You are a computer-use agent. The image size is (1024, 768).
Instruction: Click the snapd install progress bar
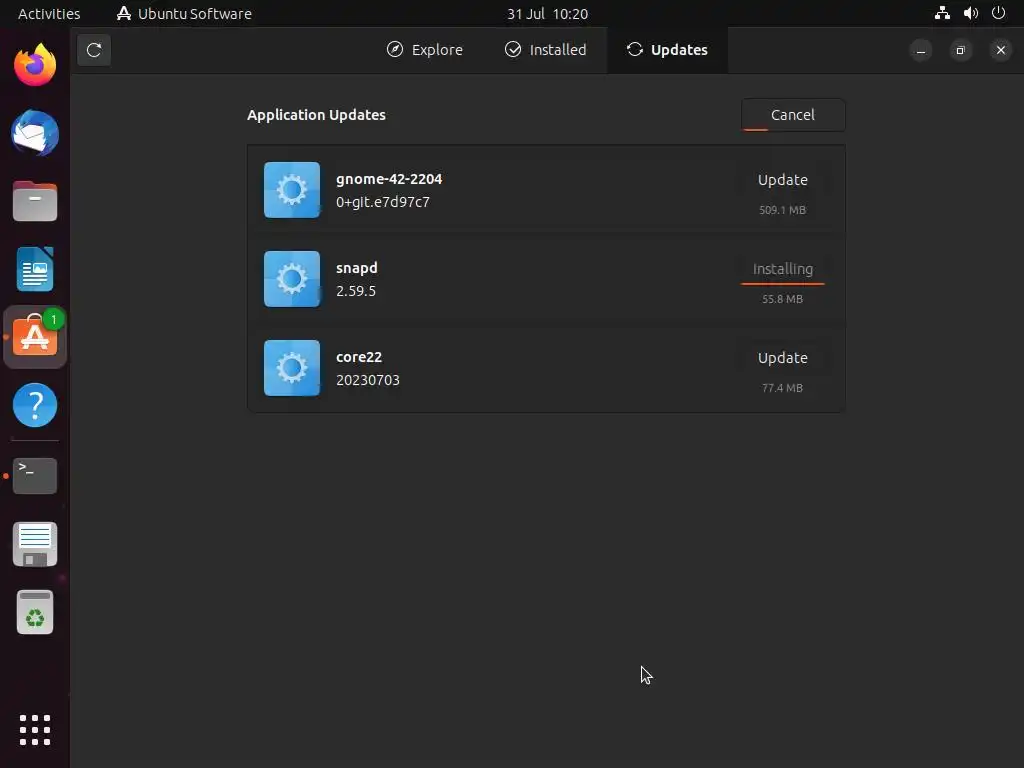coord(782,284)
